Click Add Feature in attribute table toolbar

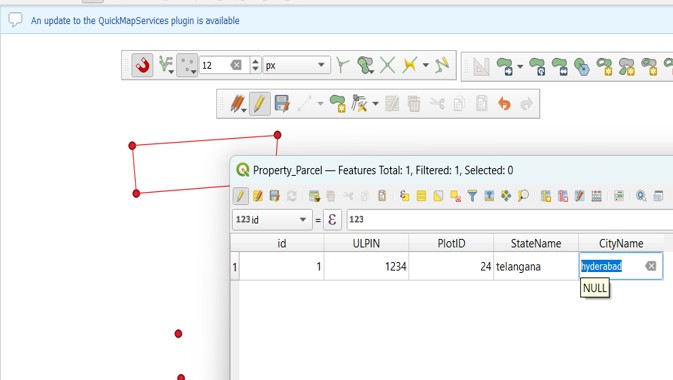(x=314, y=196)
